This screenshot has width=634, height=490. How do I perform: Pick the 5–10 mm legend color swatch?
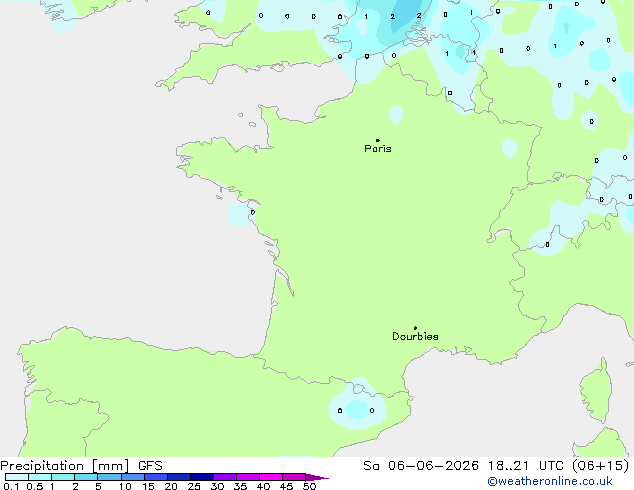pyautogui.click(x=109, y=477)
